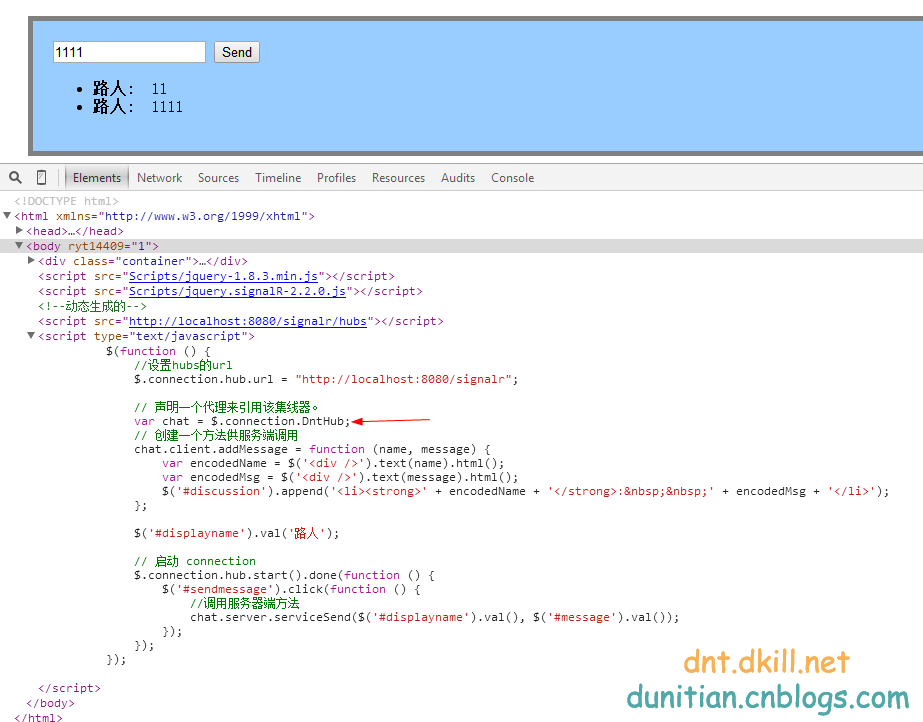Open the Elements tab

coord(97,178)
